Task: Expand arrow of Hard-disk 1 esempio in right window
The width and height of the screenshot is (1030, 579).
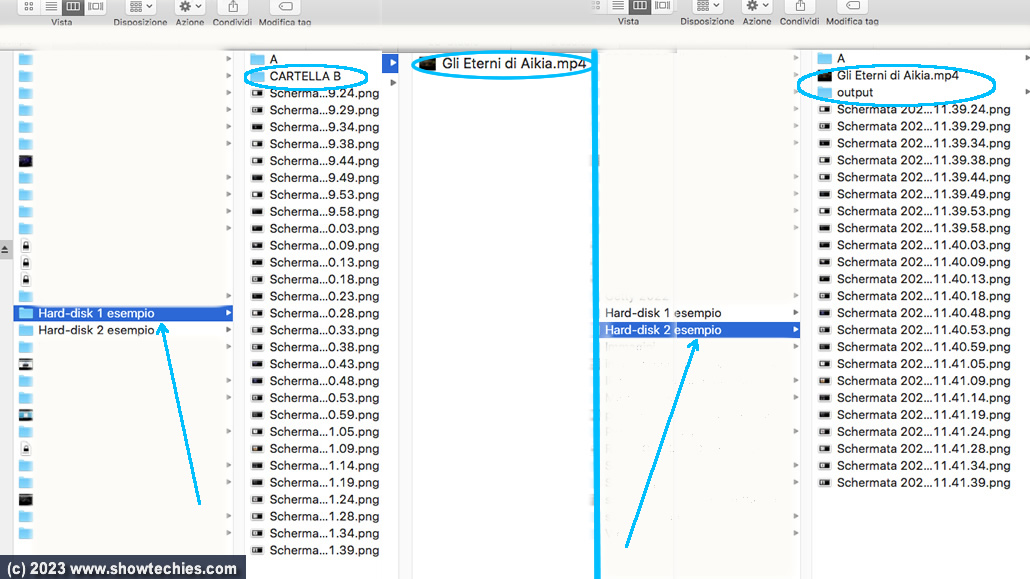Action: tap(795, 313)
